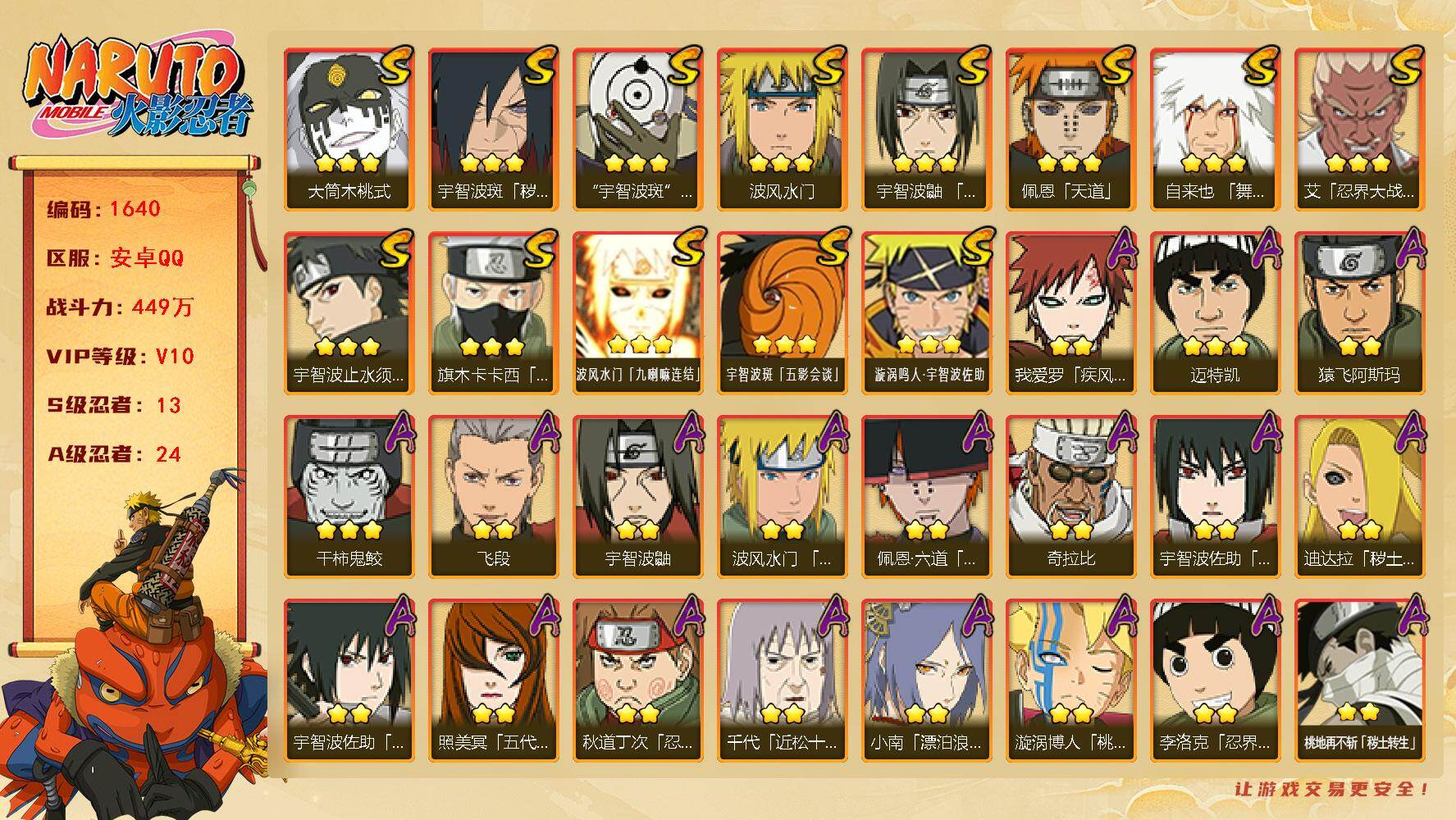Select the 小南「漂泊浪...」 ninja card
The width and height of the screenshot is (1456, 820).
tap(926, 681)
